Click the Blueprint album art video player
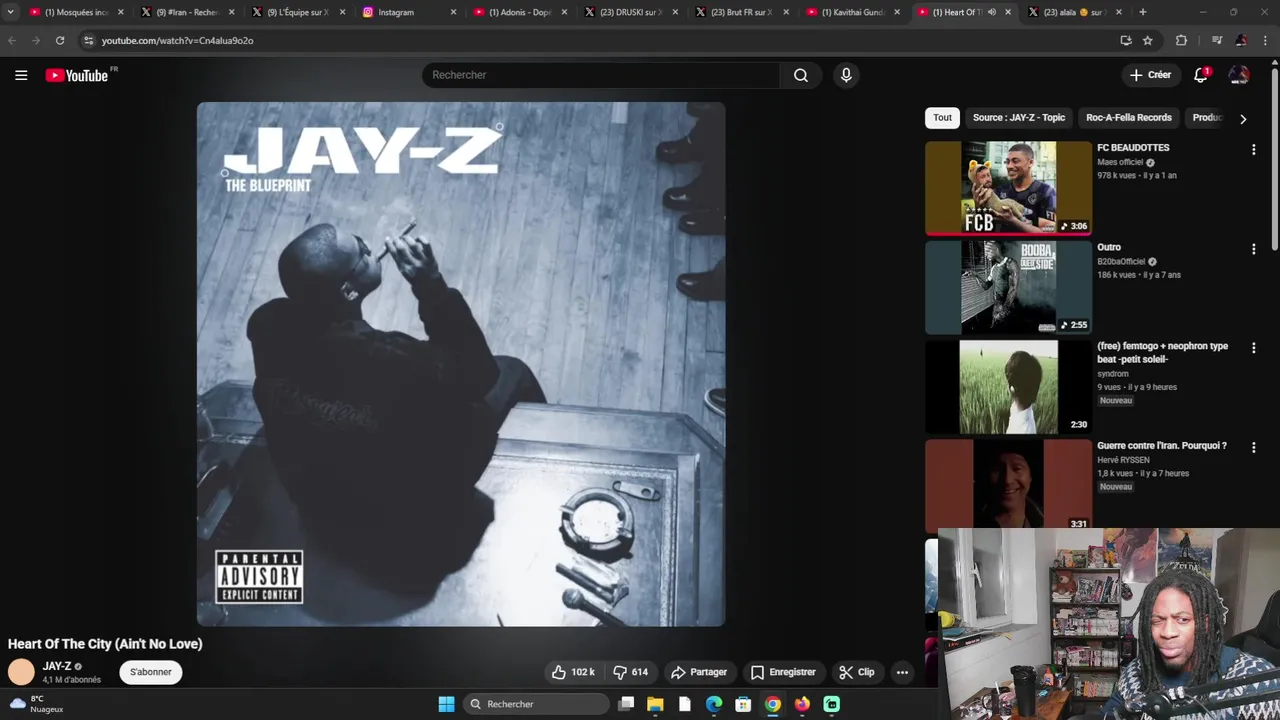 (461, 364)
